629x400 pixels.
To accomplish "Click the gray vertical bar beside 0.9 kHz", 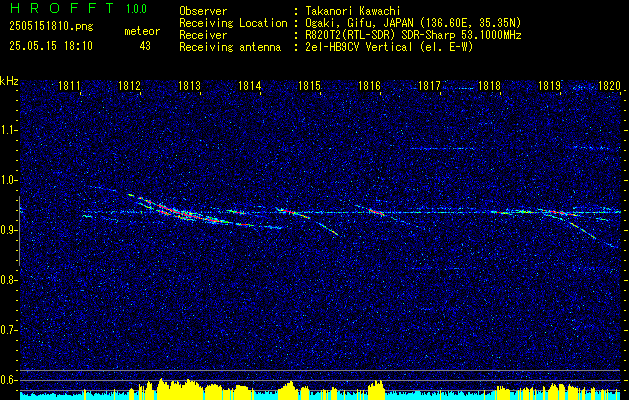I will [19, 231].
